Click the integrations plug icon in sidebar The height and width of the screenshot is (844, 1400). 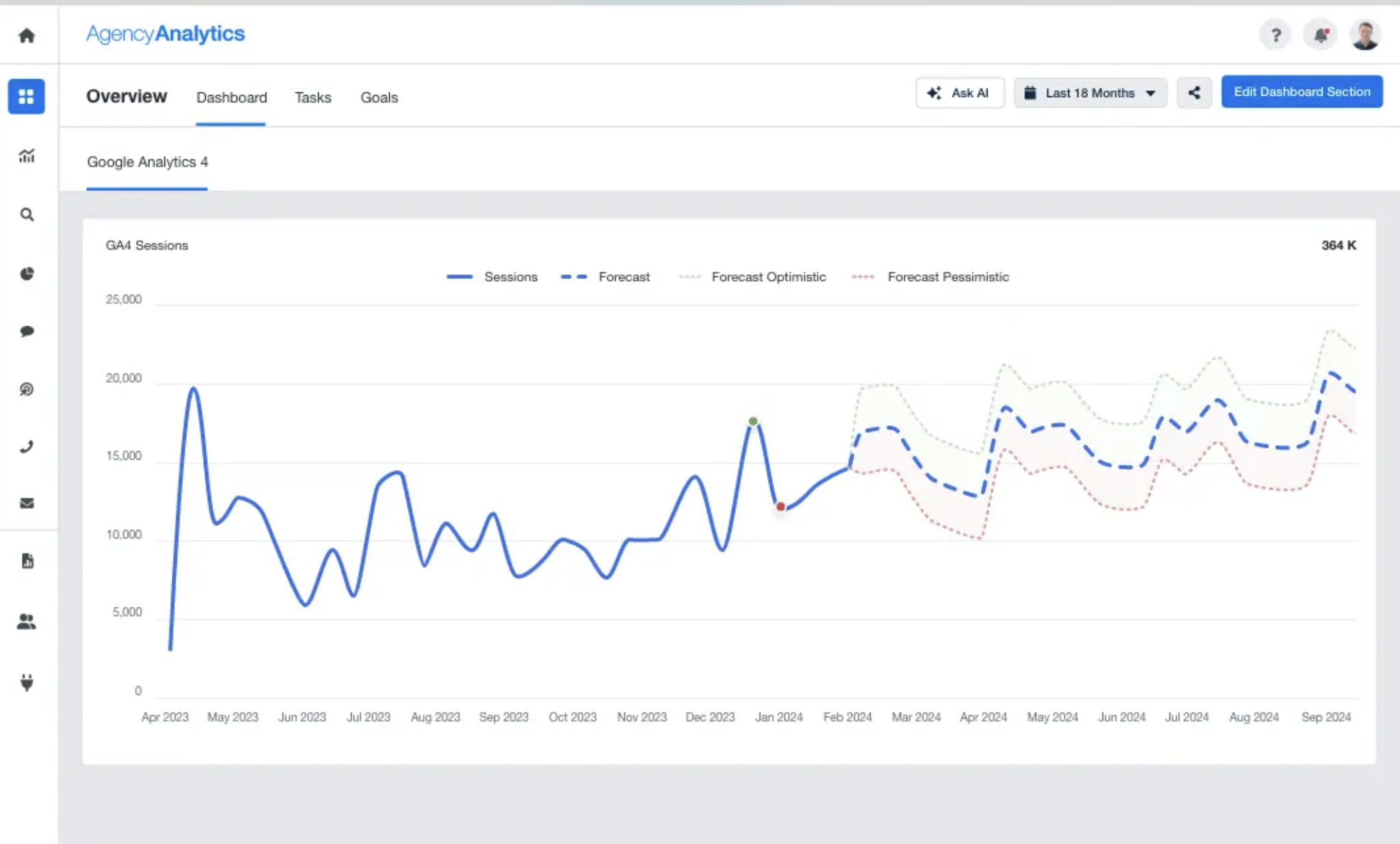point(27,682)
